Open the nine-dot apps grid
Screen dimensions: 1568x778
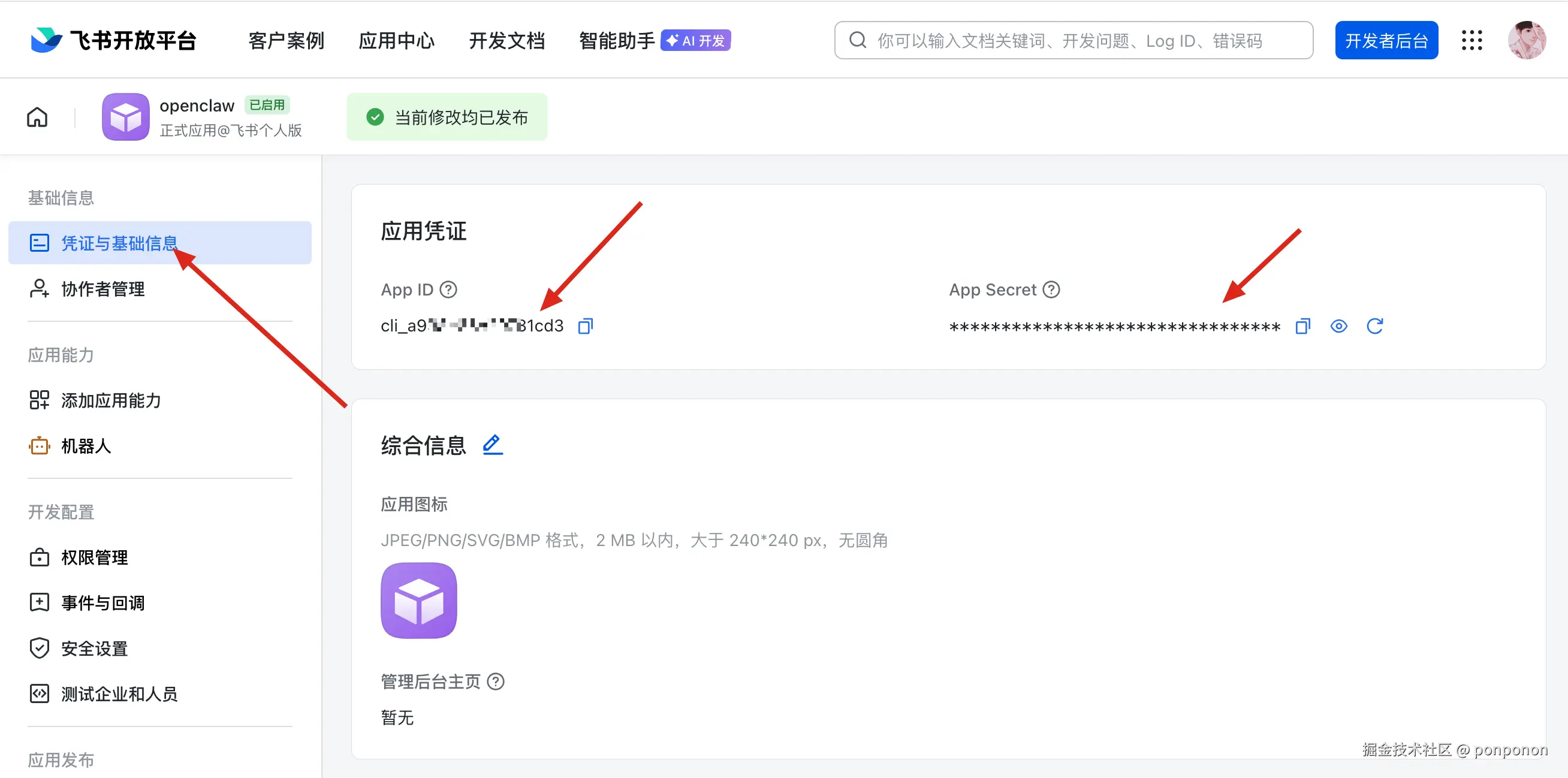tap(1472, 40)
